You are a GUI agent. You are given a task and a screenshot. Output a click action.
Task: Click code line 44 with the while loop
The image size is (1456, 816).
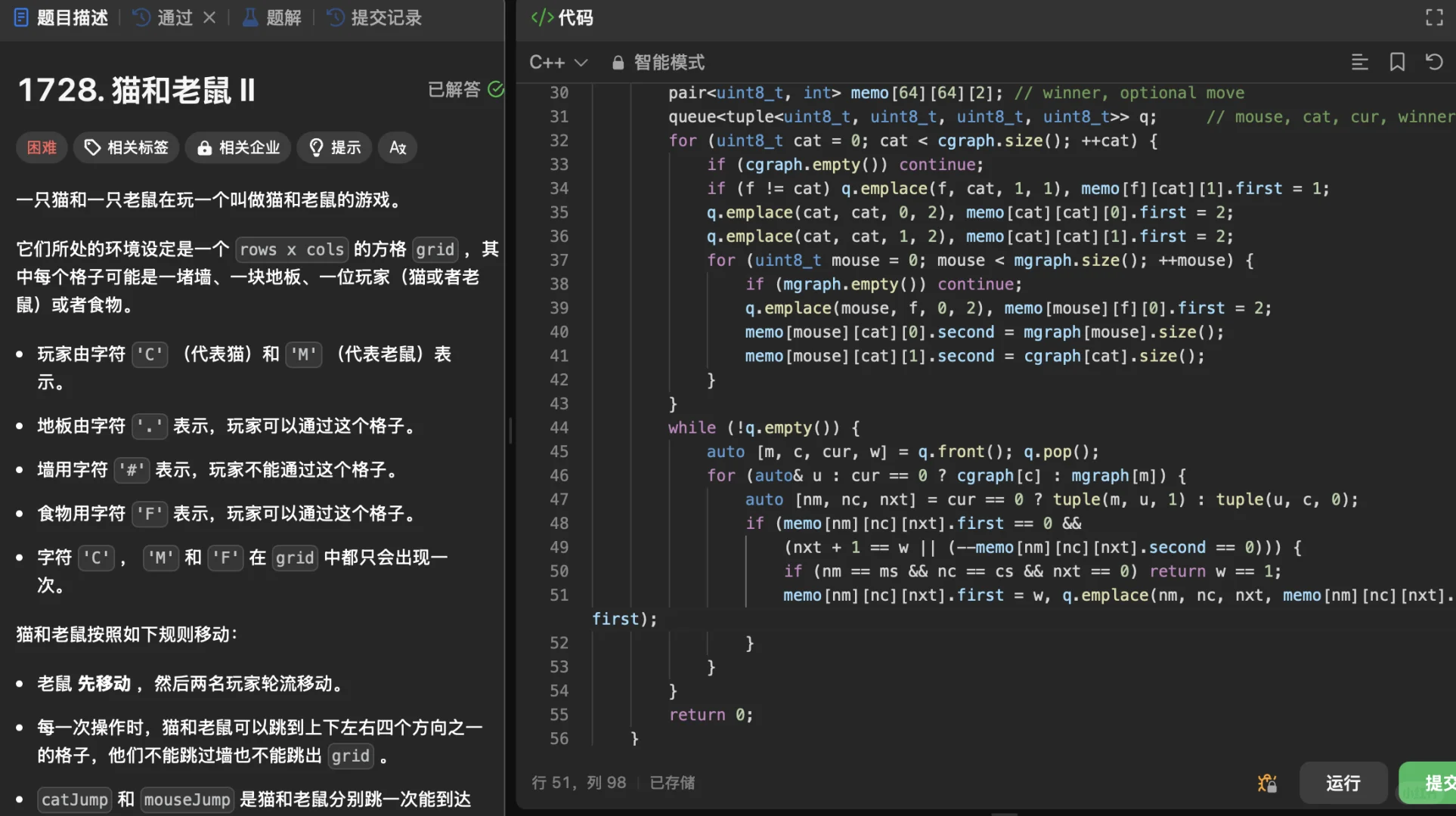pos(764,428)
